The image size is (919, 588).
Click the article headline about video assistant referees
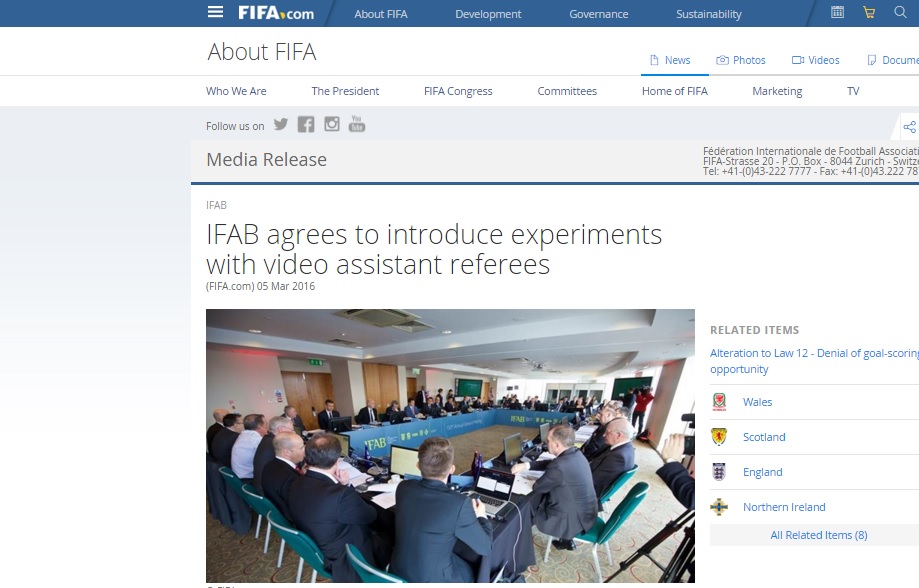click(434, 249)
